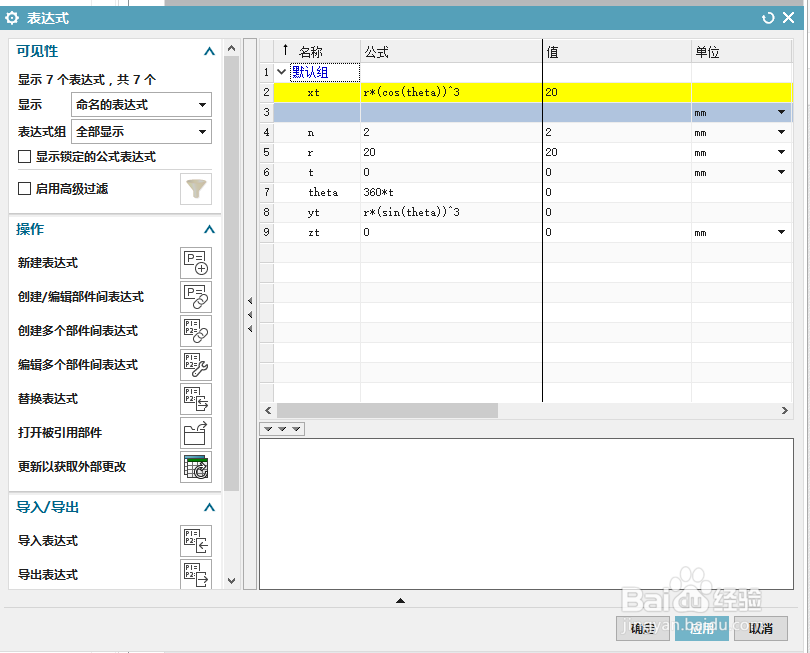Open the 表达式组 dropdown (全部显示)
The width and height of the screenshot is (810, 653).
click(141, 132)
